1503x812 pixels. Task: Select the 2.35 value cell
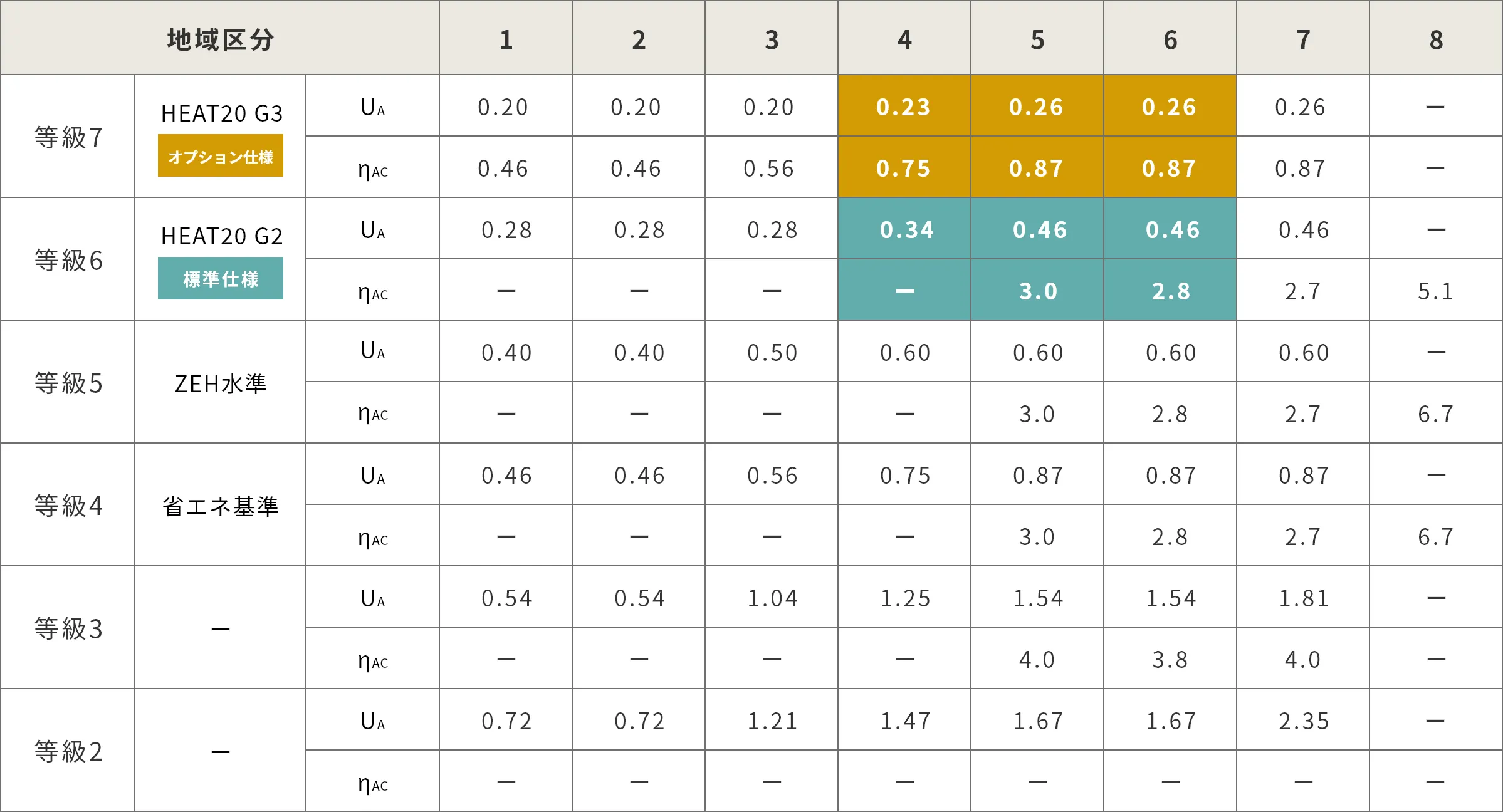tap(1303, 721)
